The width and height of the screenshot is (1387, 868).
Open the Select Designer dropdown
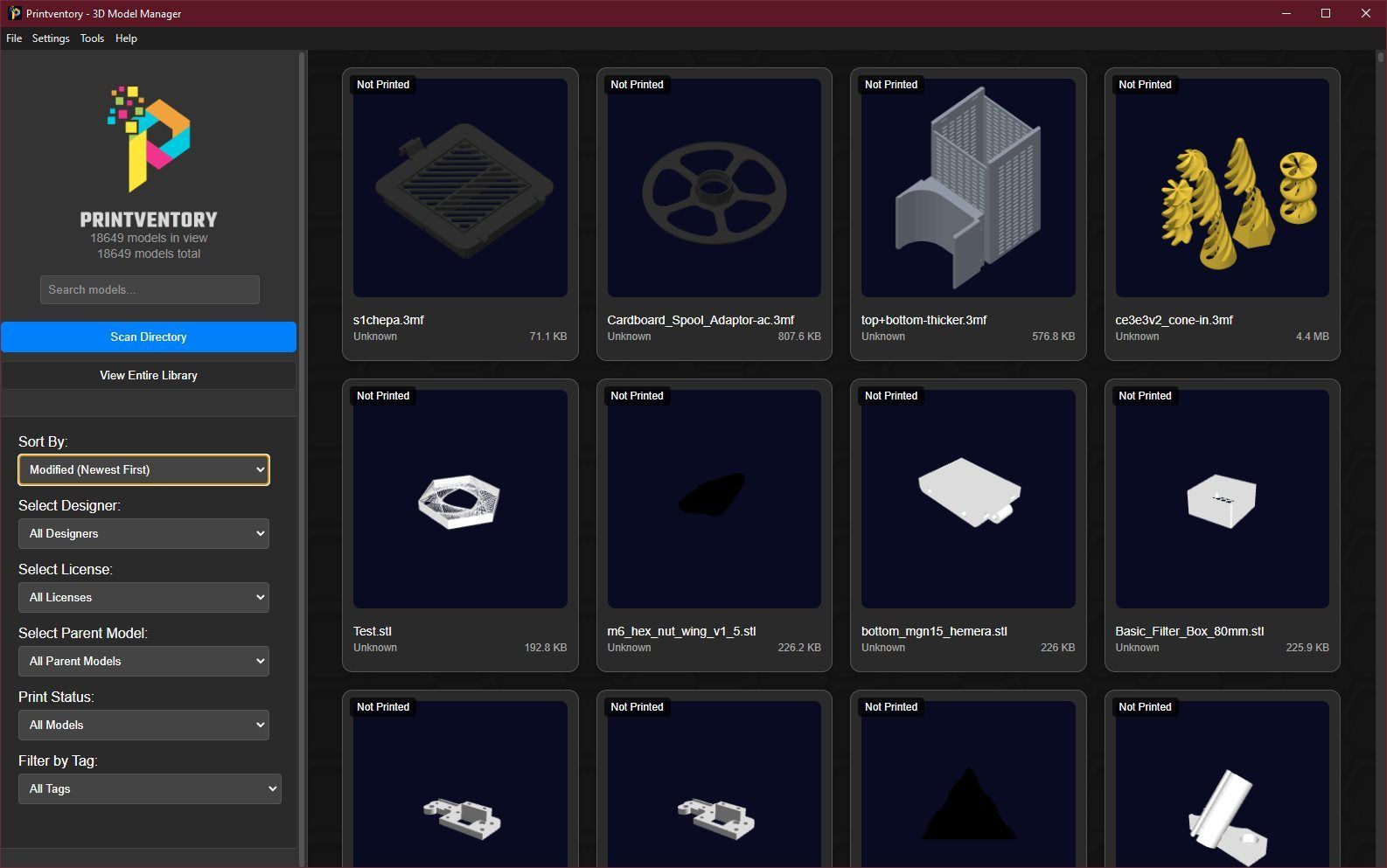[143, 533]
